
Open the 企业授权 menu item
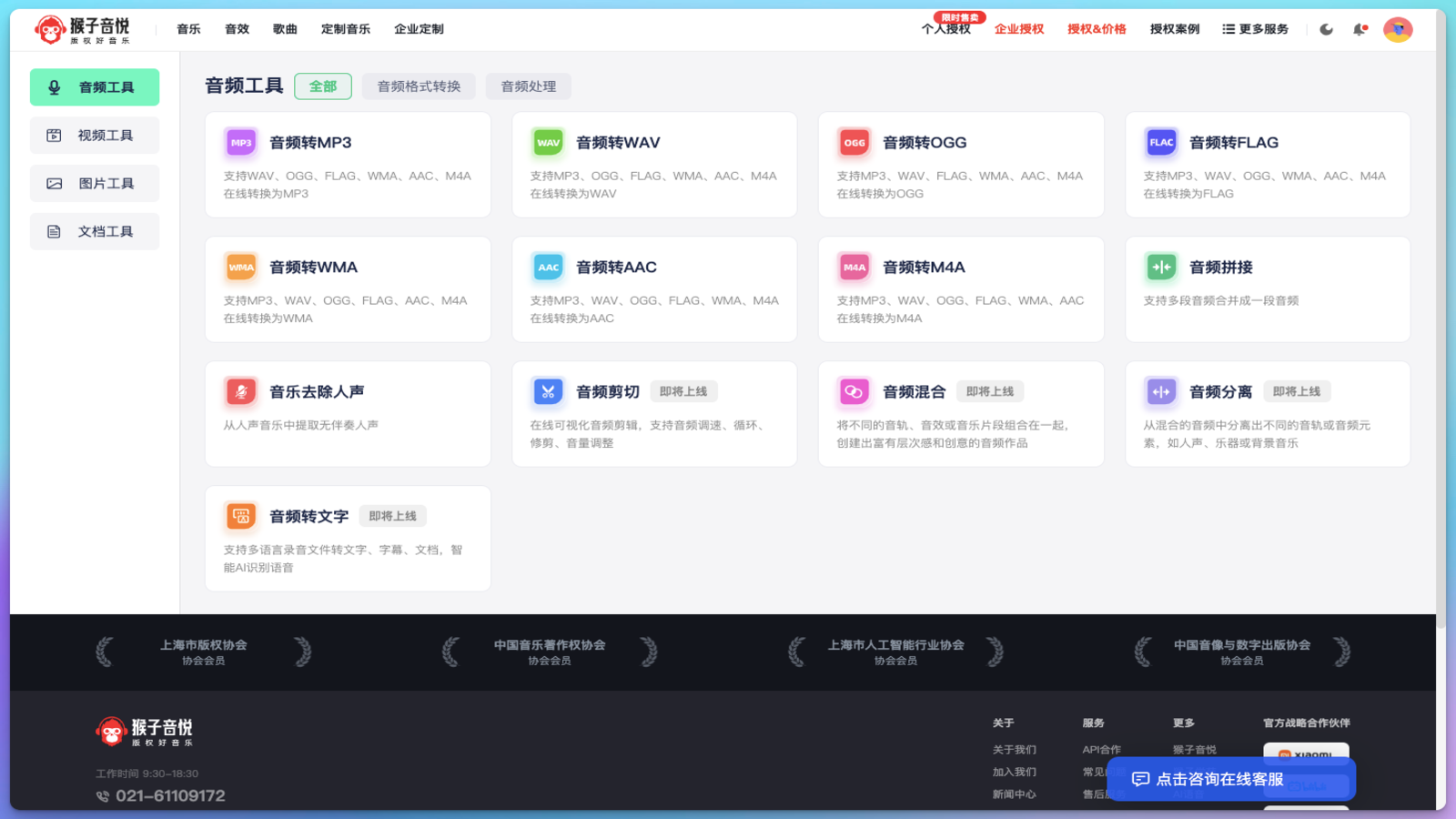[1017, 28]
